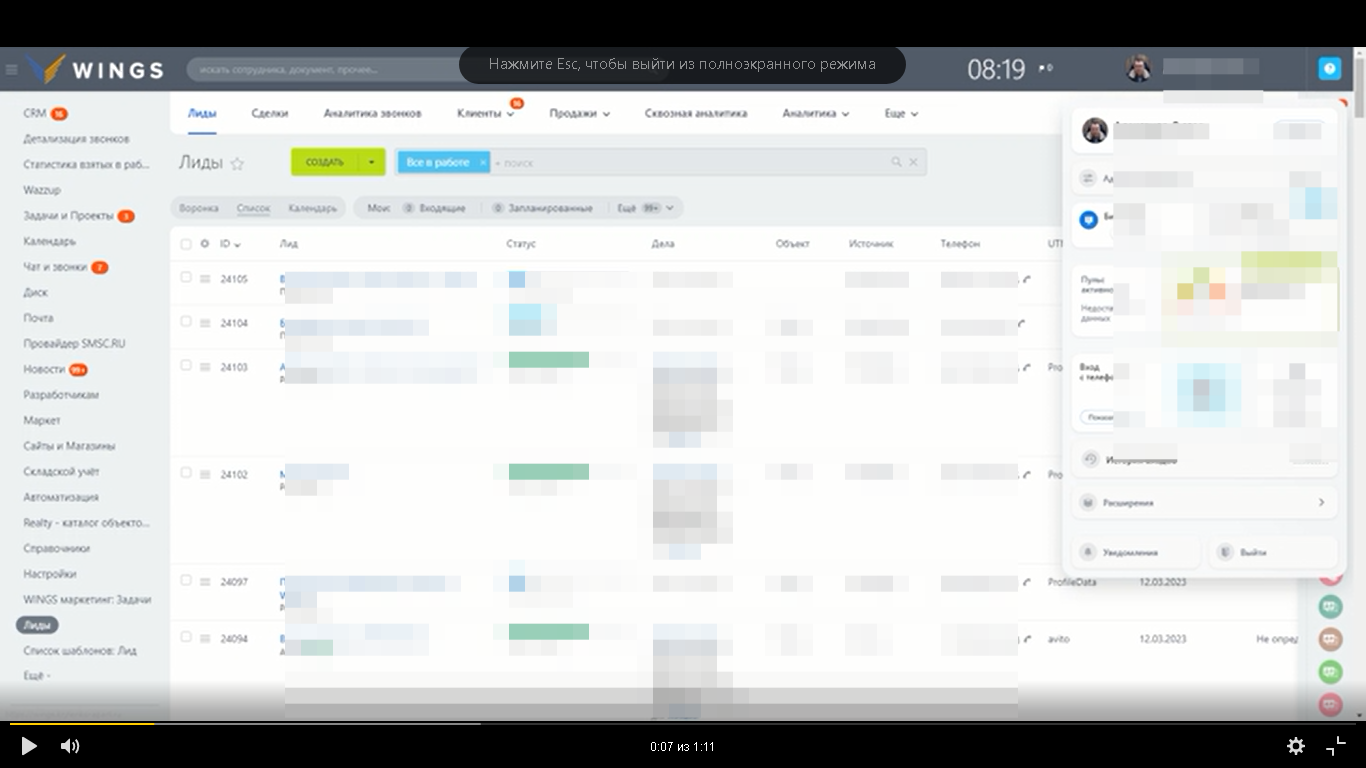Switch to Календарь view next to Список
1366x768 pixels.
pyautogui.click(x=313, y=208)
